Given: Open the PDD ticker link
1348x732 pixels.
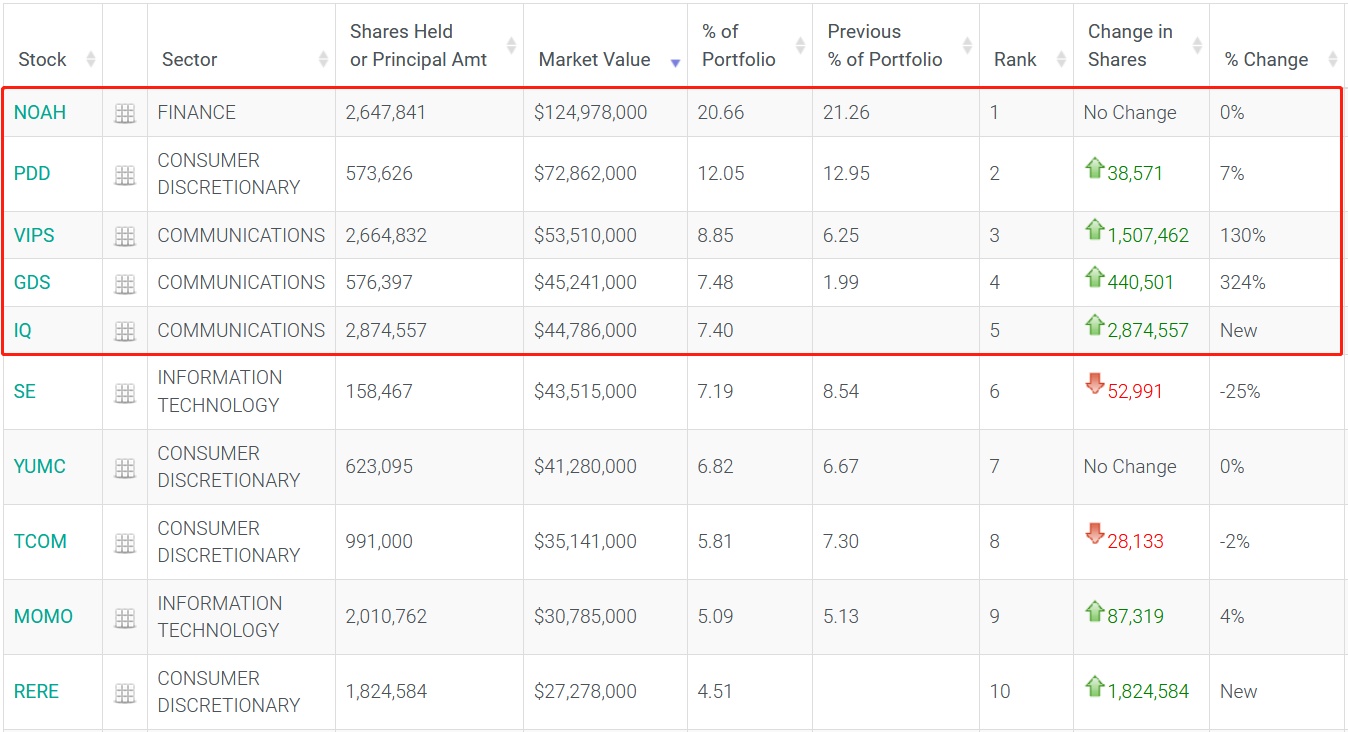Looking at the screenshot, I should [x=32, y=174].
